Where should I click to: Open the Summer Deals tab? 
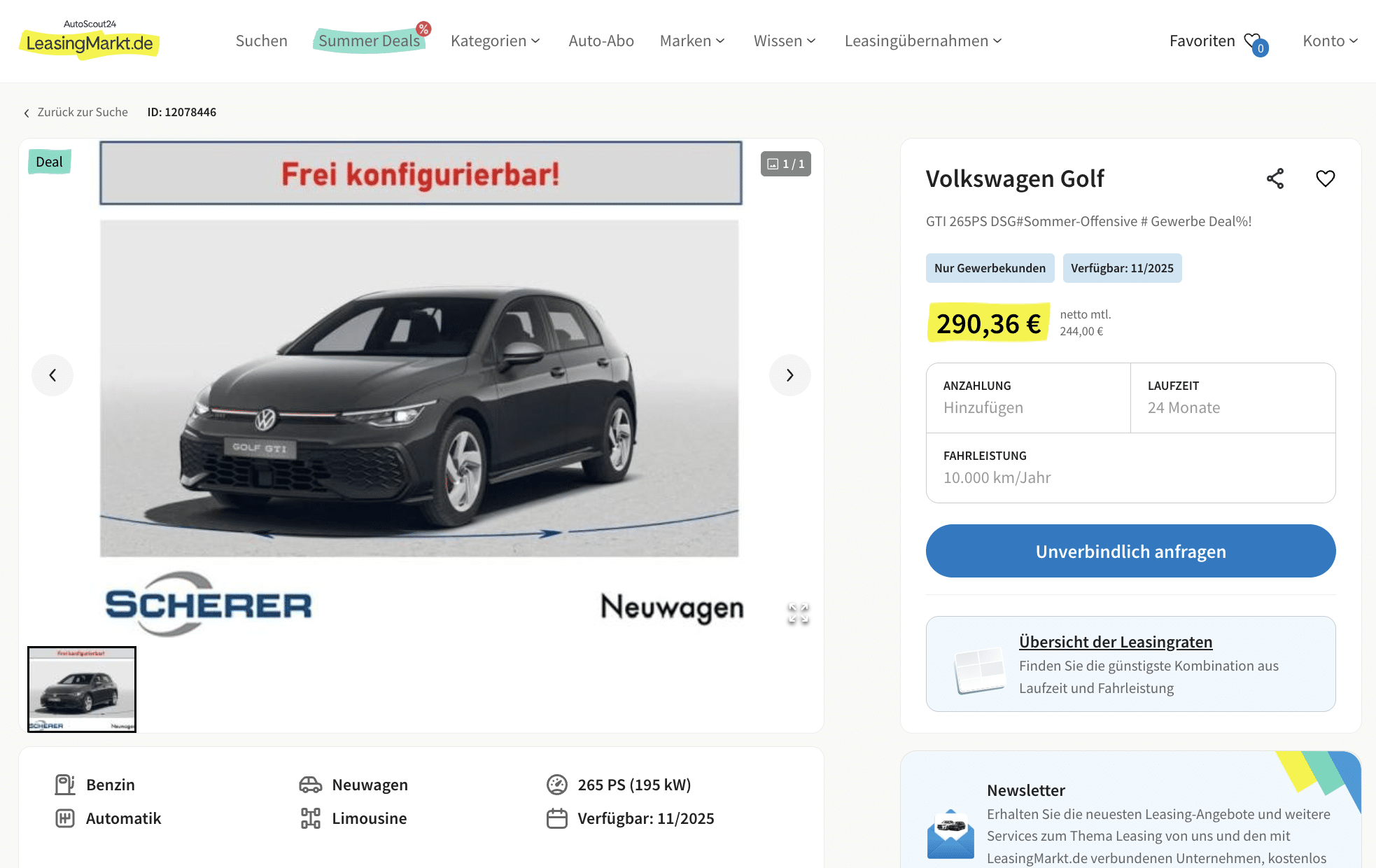(x=370, y=41)
